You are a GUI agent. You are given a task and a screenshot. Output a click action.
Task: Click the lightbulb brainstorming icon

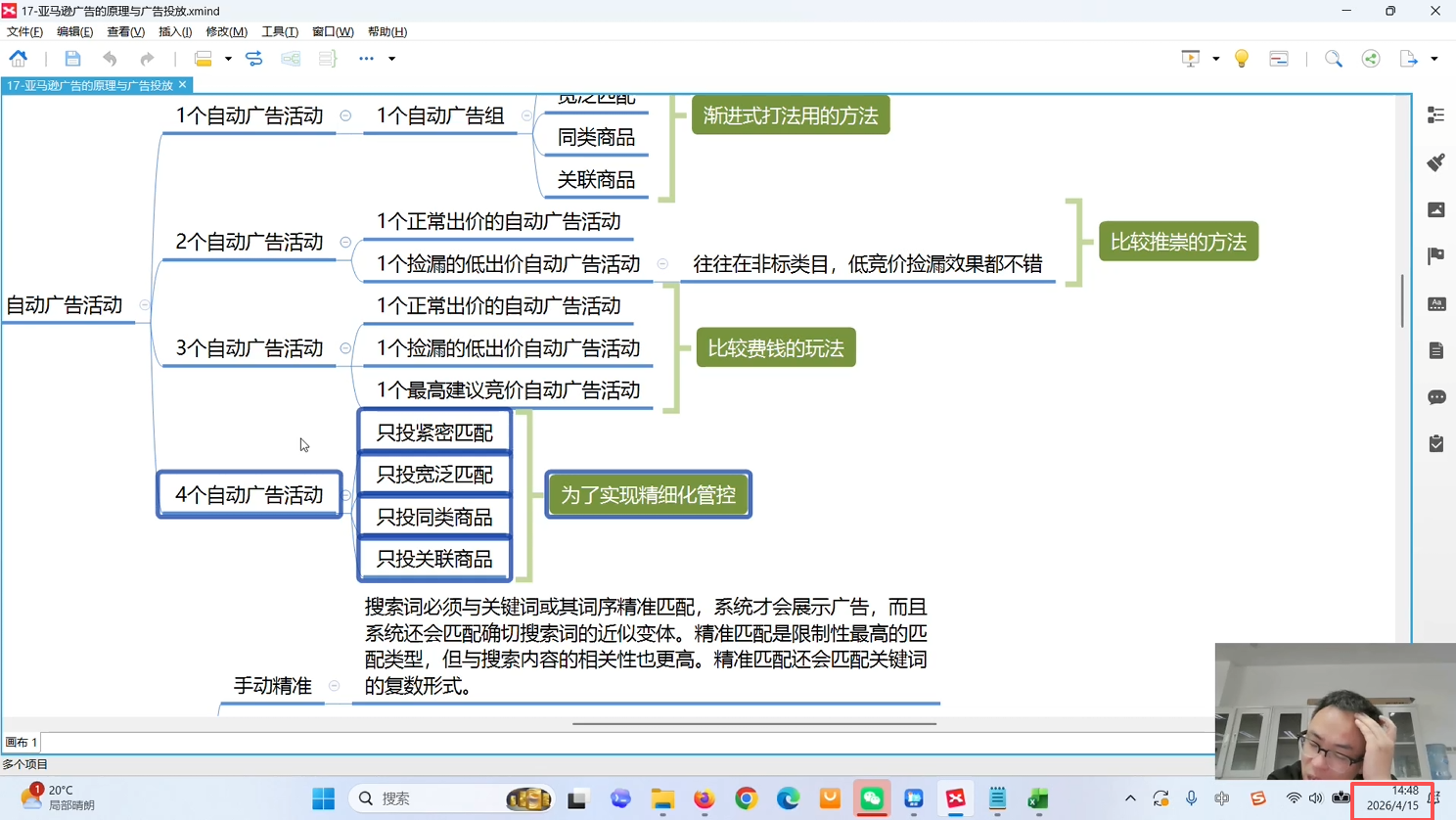point(1241,59)
